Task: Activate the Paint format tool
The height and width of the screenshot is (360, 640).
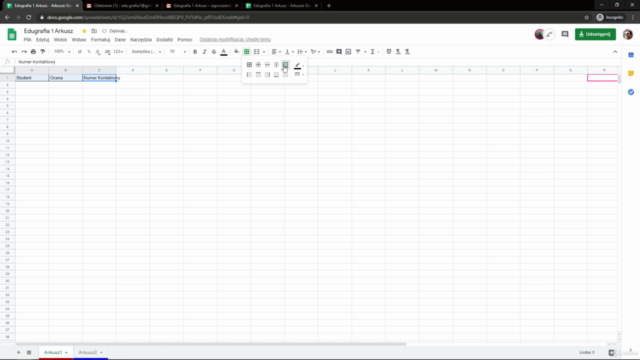Action: click(x=43, y=52)
